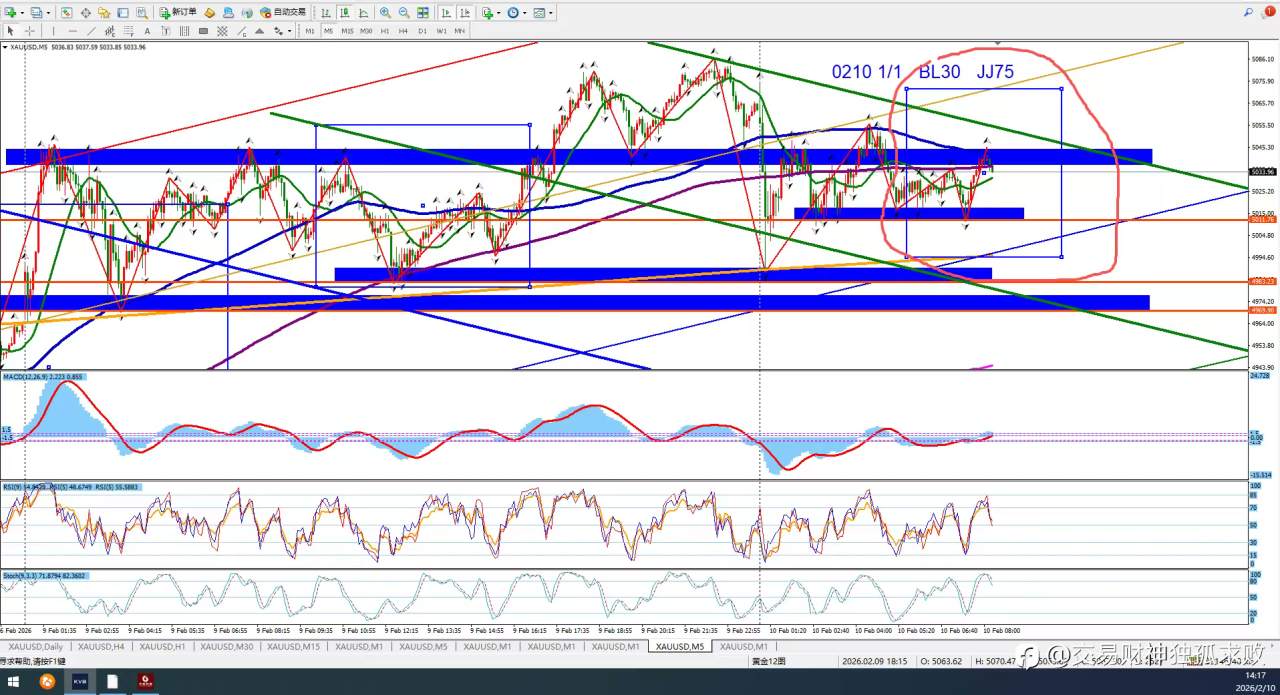The image size is (1280, 695).
Task: Switch chart to line chart style
Action: coord(364,13)
